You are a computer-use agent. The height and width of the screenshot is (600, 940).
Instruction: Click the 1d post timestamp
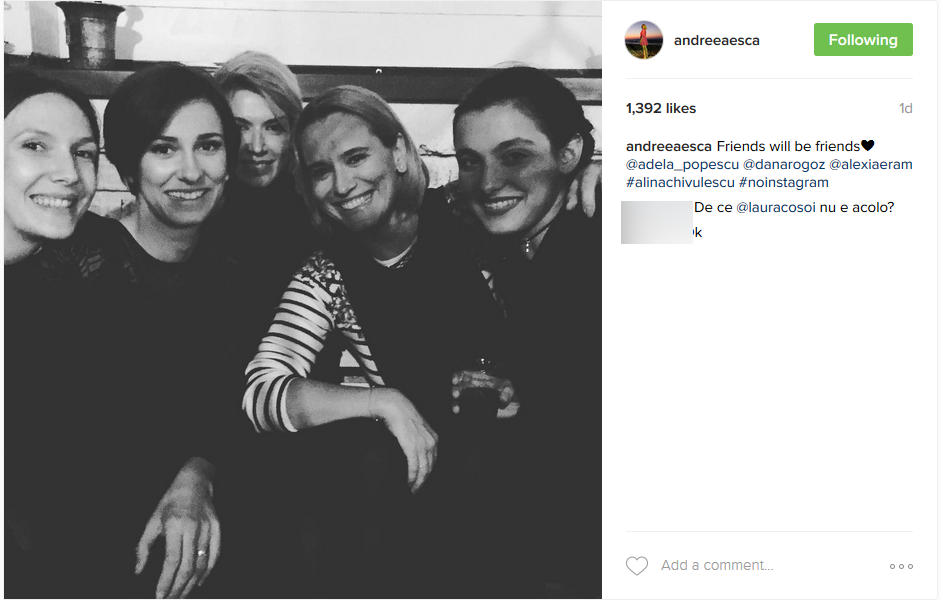click(x=905, y=108)
